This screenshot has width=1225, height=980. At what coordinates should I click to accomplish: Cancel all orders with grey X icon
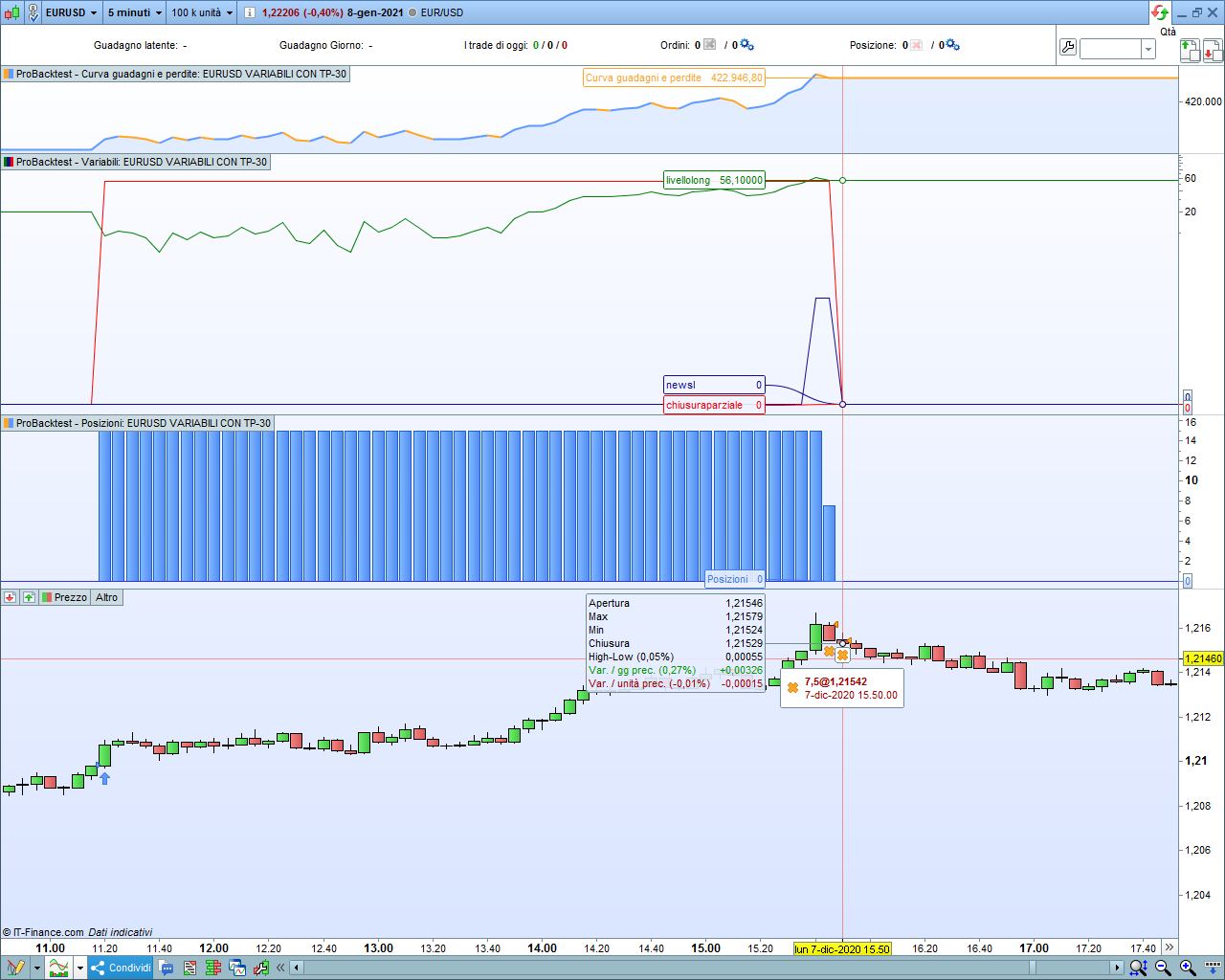point(710,45)
